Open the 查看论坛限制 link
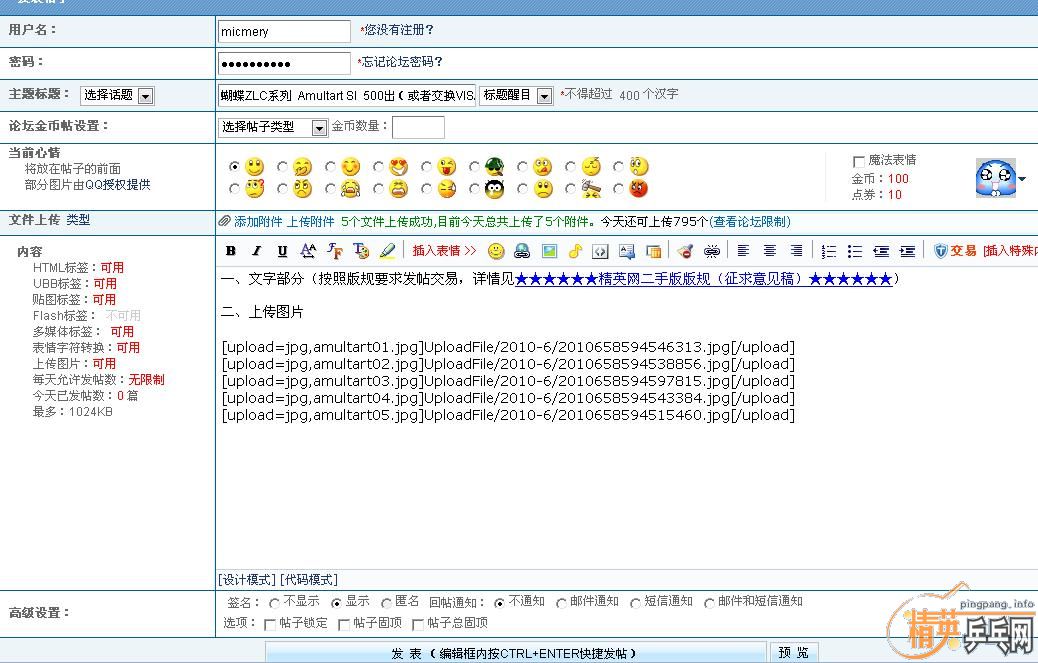The height and width of the screenshot is (663, 1038). point(750,222)
